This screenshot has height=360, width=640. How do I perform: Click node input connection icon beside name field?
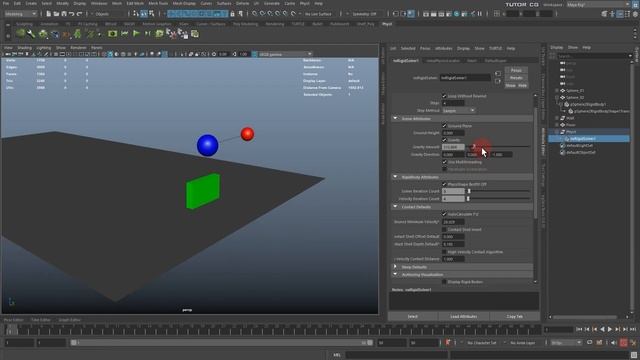tap(498, 74)
